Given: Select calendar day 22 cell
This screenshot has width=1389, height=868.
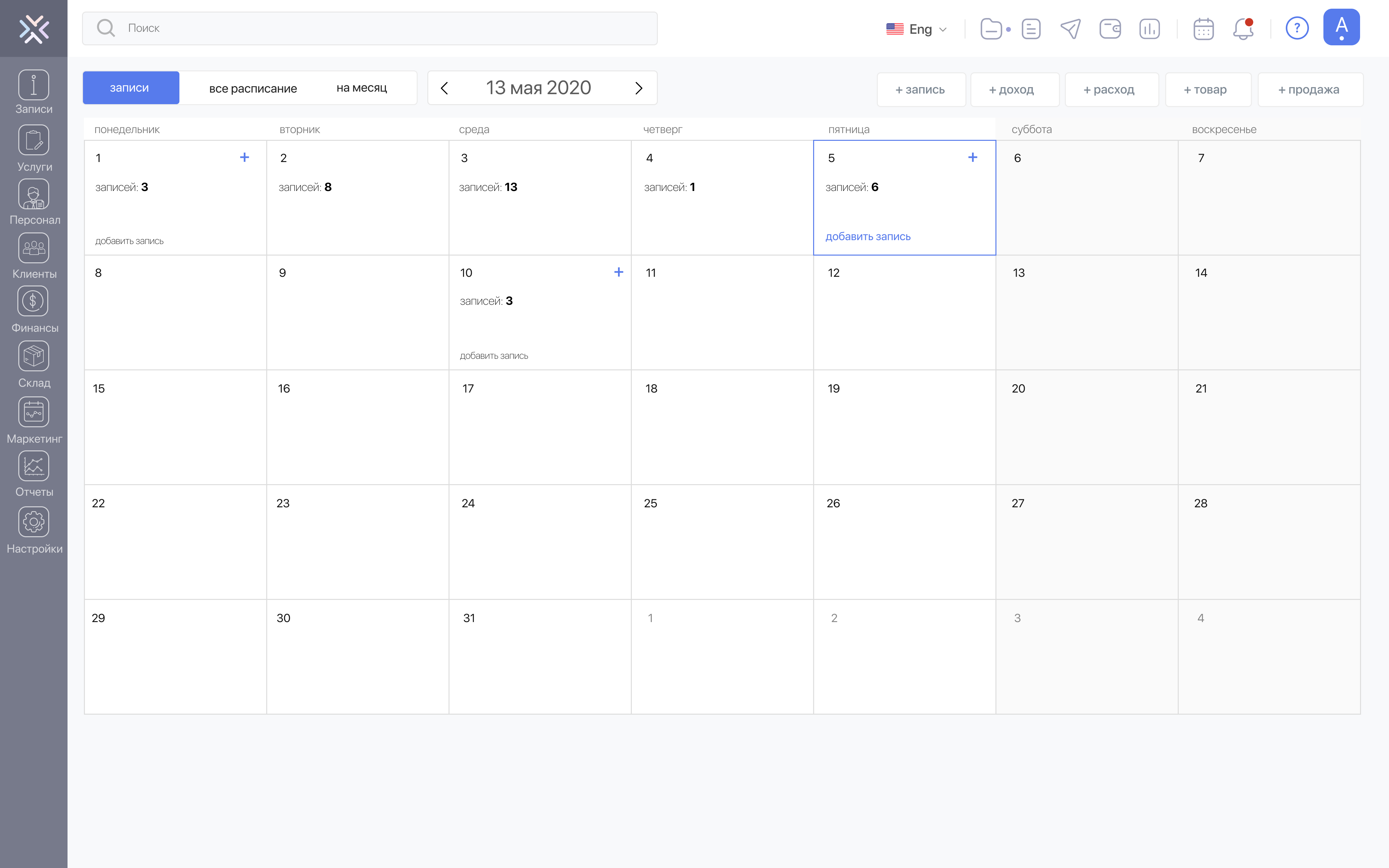Looking at the screenshot, I should [175, 542].
